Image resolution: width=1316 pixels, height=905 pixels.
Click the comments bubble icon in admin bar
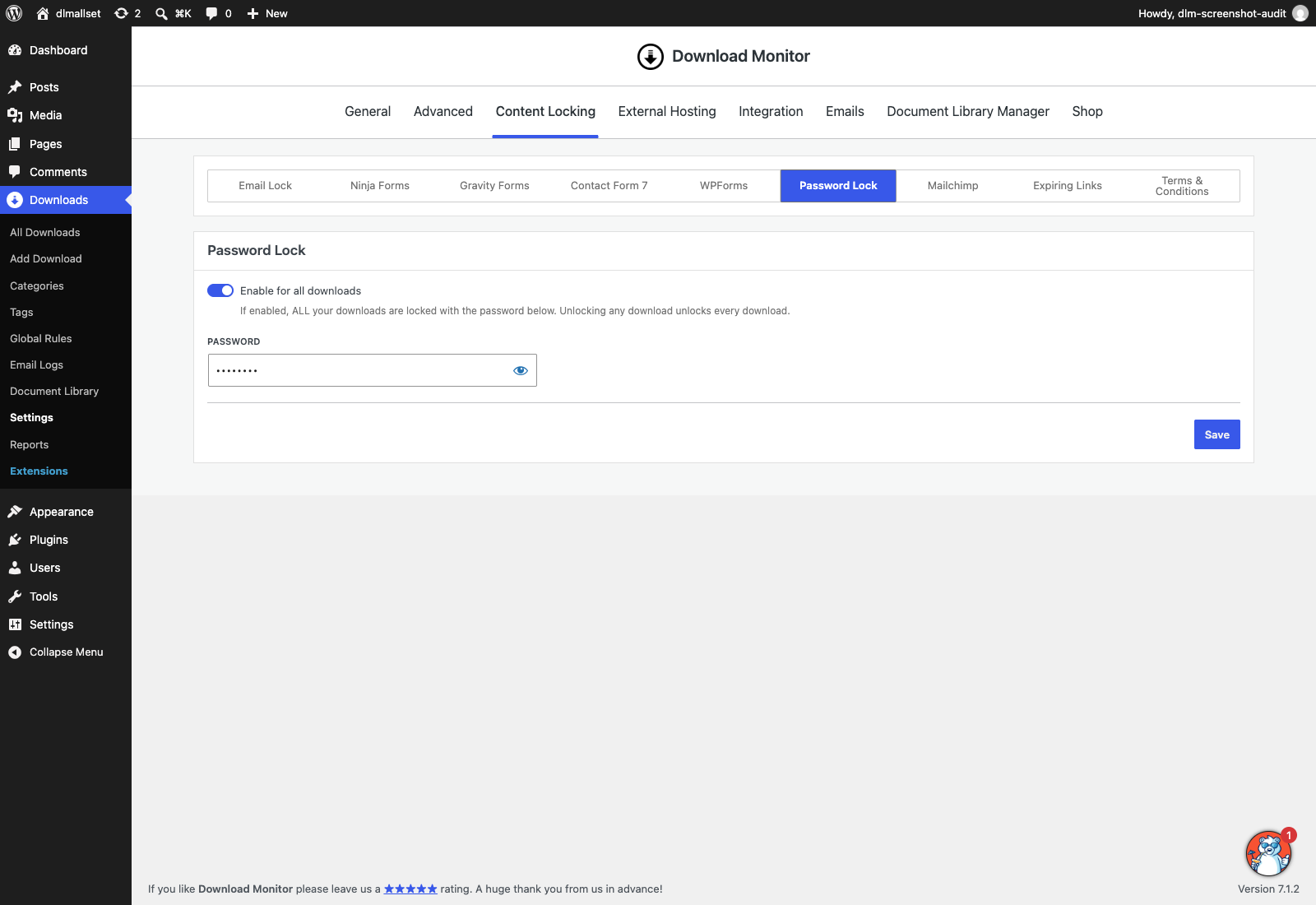pyautogui.click(x=211, y=13)
